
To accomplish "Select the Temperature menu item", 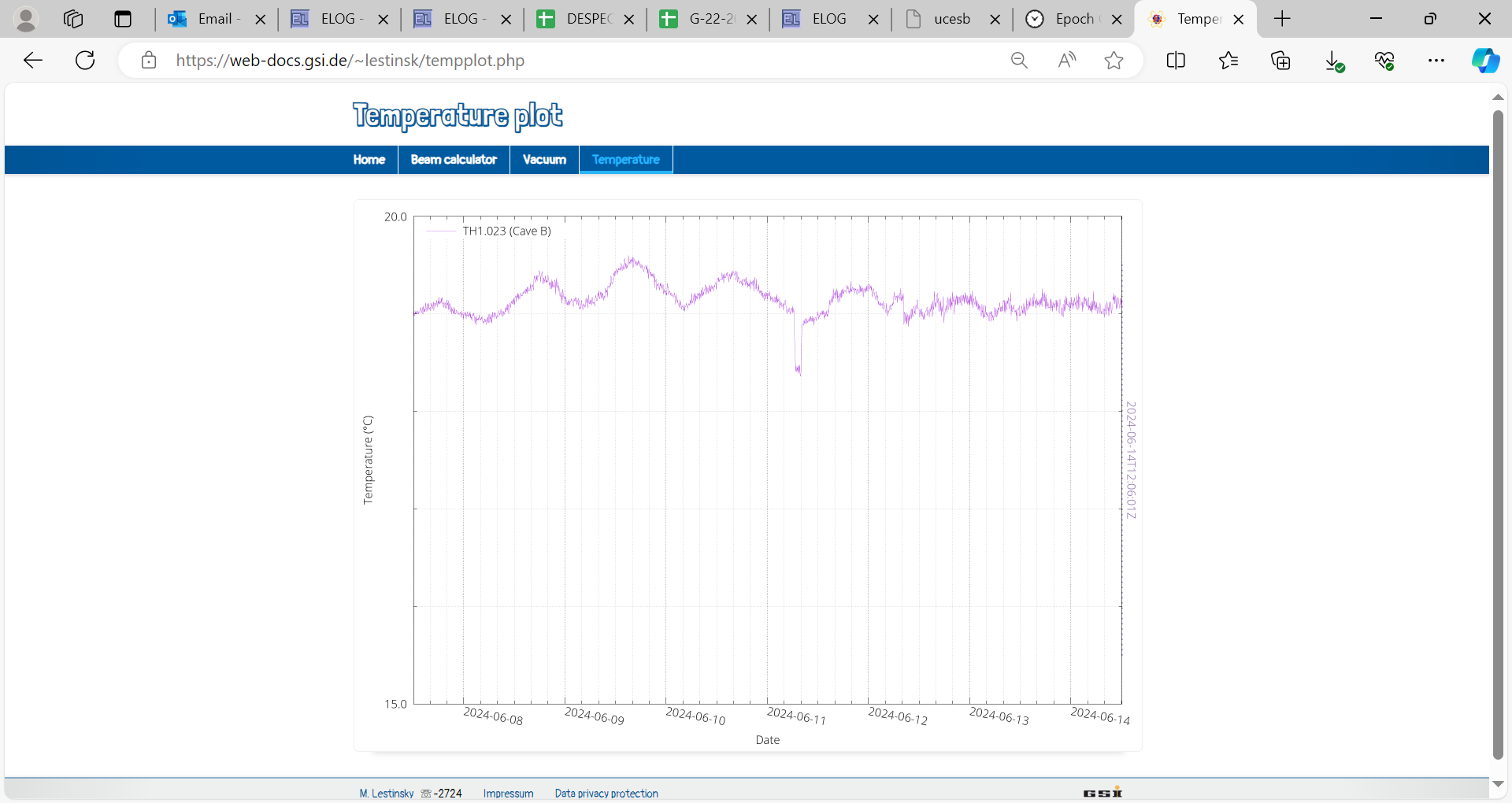I will click(x=626, y=160).
